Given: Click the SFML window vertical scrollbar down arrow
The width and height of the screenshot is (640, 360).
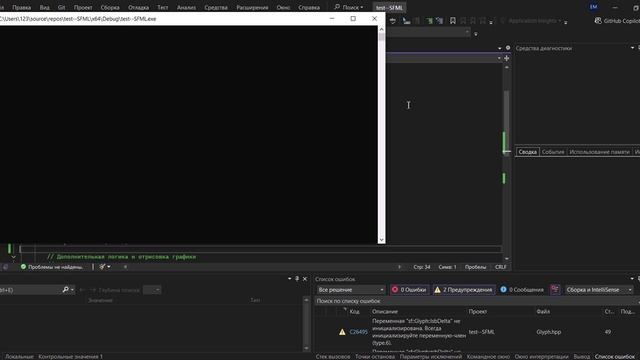Looking at the screenshot, I should pyautogui.click(x=381, y=240).
